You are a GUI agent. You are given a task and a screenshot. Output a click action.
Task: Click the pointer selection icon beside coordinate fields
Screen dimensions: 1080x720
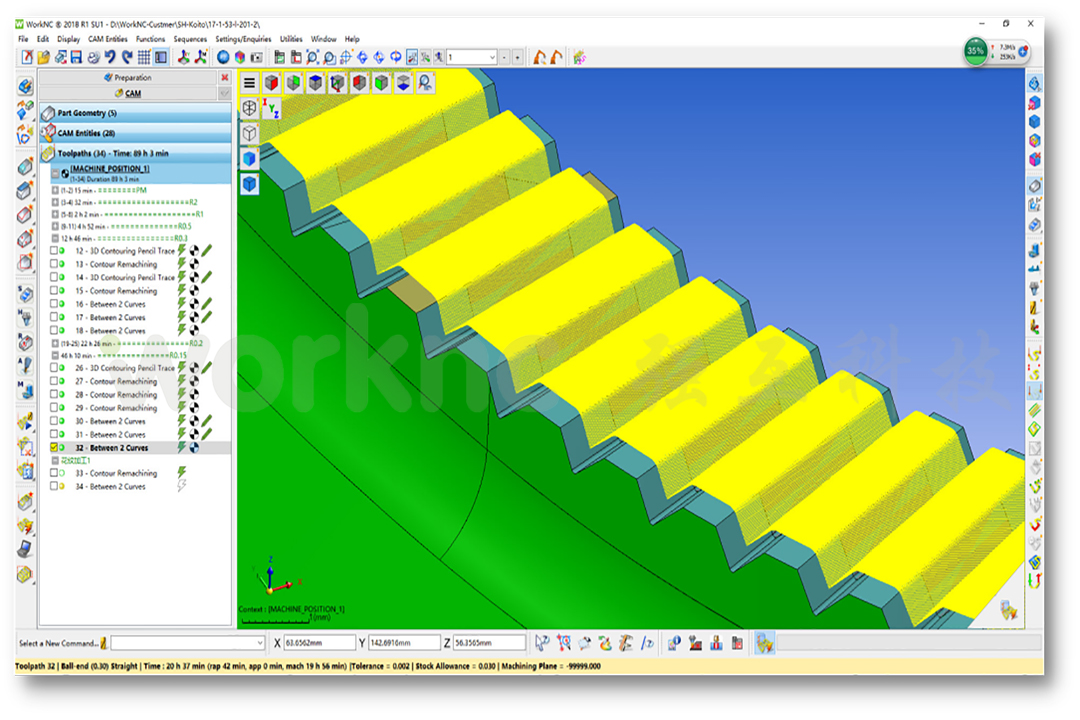(542, 643)
